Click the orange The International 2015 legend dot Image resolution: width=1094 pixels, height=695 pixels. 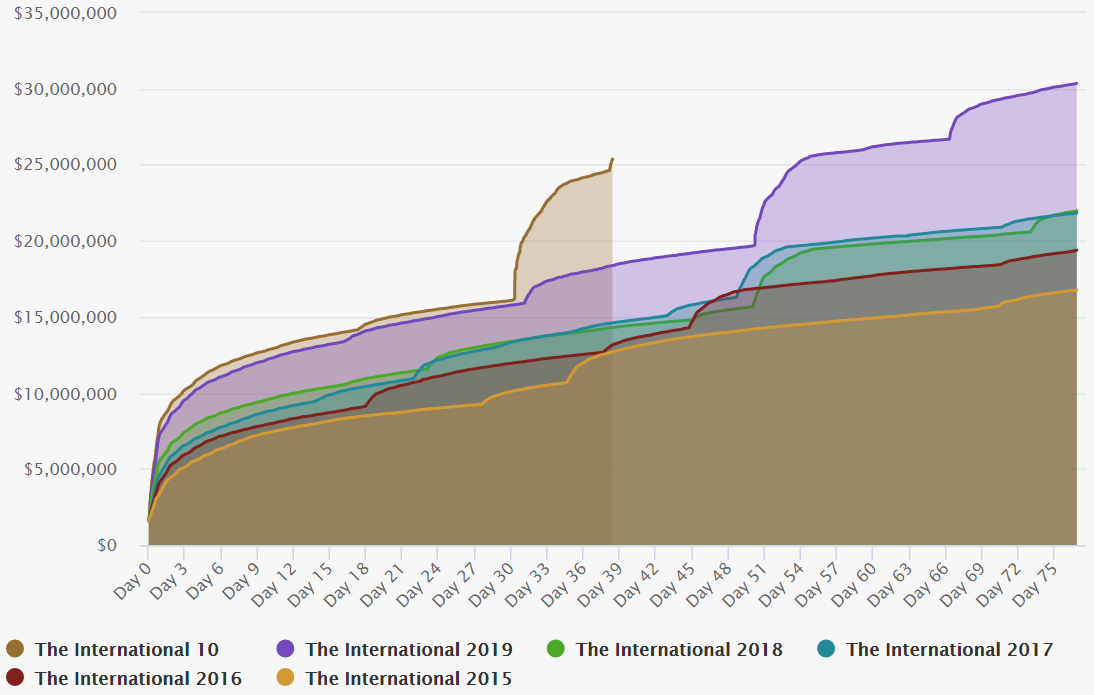(285, 678)
